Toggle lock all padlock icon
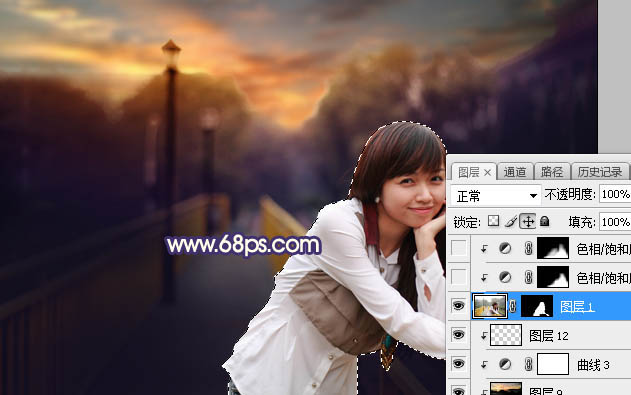Image resolution: width=631 pixels, height=395 pixels. click(544, 221)
